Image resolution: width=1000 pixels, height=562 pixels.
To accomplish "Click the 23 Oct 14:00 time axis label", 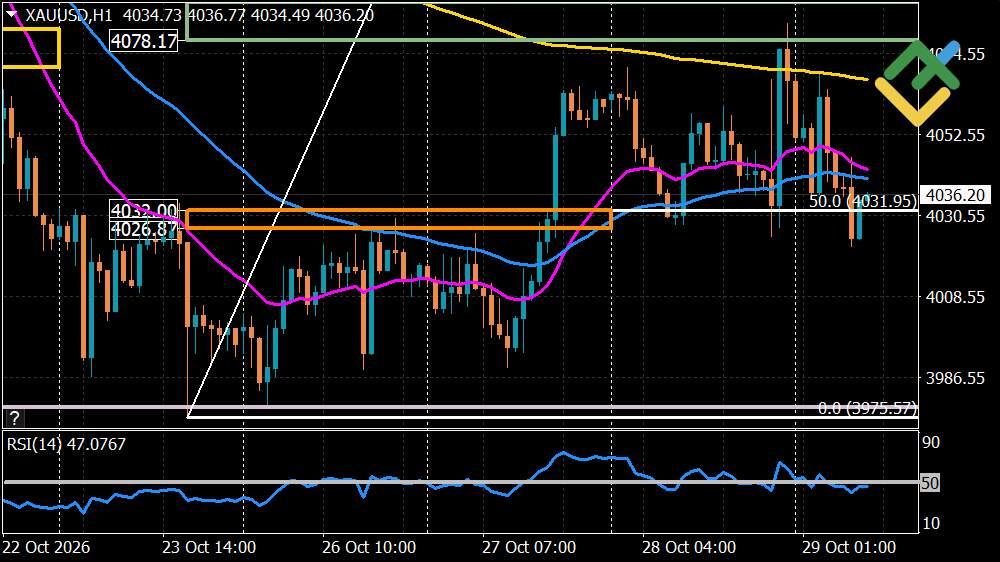I will [x=209, y=547].
